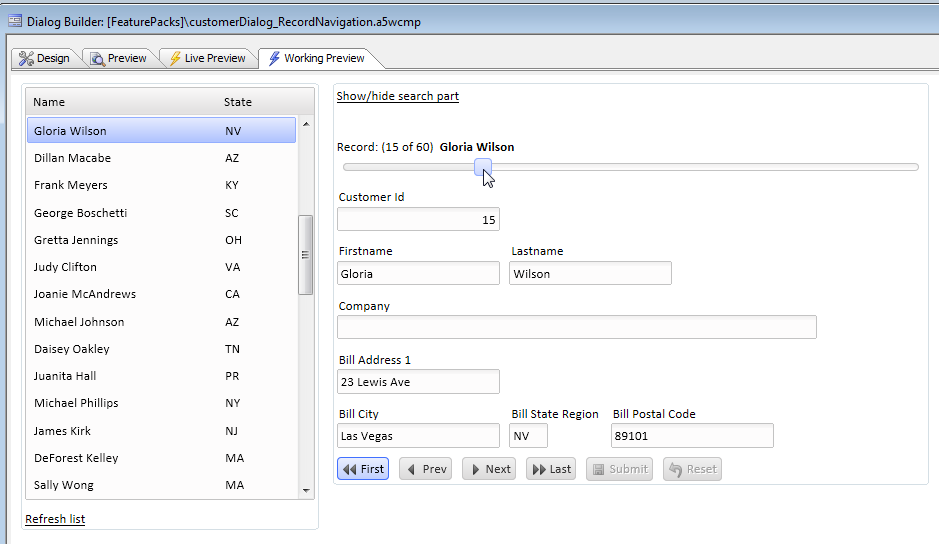
Task: Click the Name column header
Action: 49,102
